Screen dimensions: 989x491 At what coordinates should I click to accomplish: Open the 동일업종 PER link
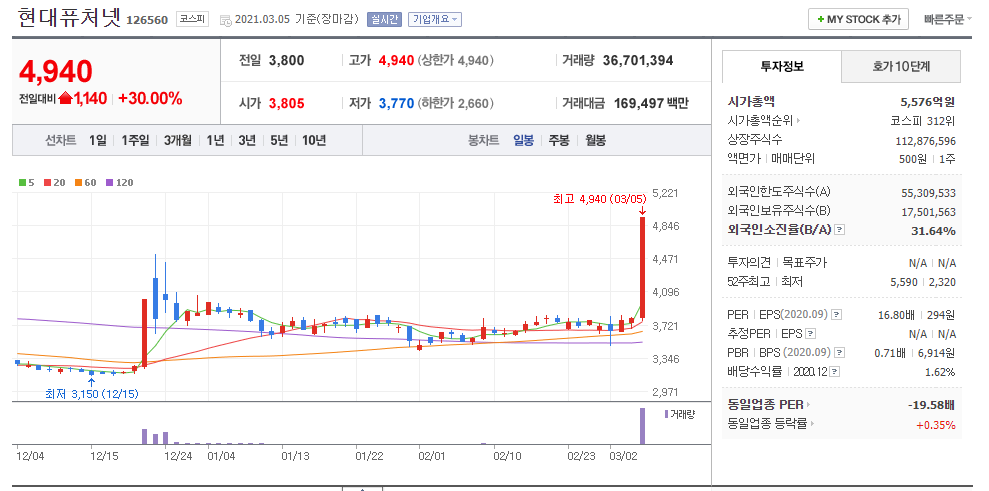tap(766, 404)
